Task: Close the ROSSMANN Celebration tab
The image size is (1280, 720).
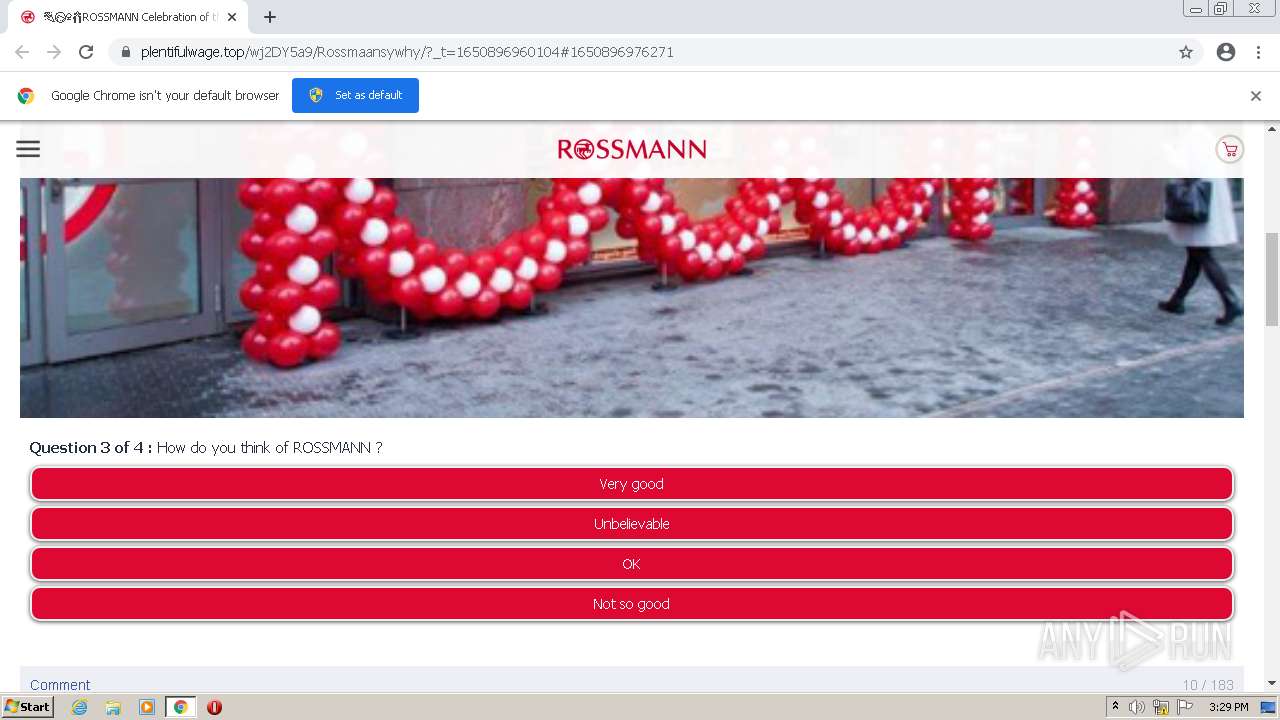Action: [x=232, y=17]
